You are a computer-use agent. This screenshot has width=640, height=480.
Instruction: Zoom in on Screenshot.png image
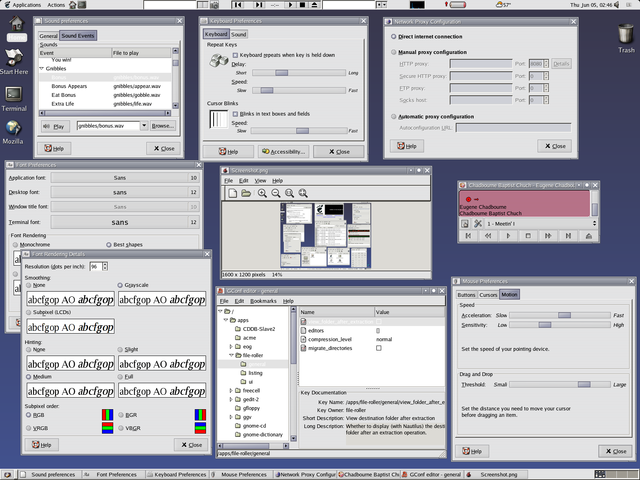262,193
